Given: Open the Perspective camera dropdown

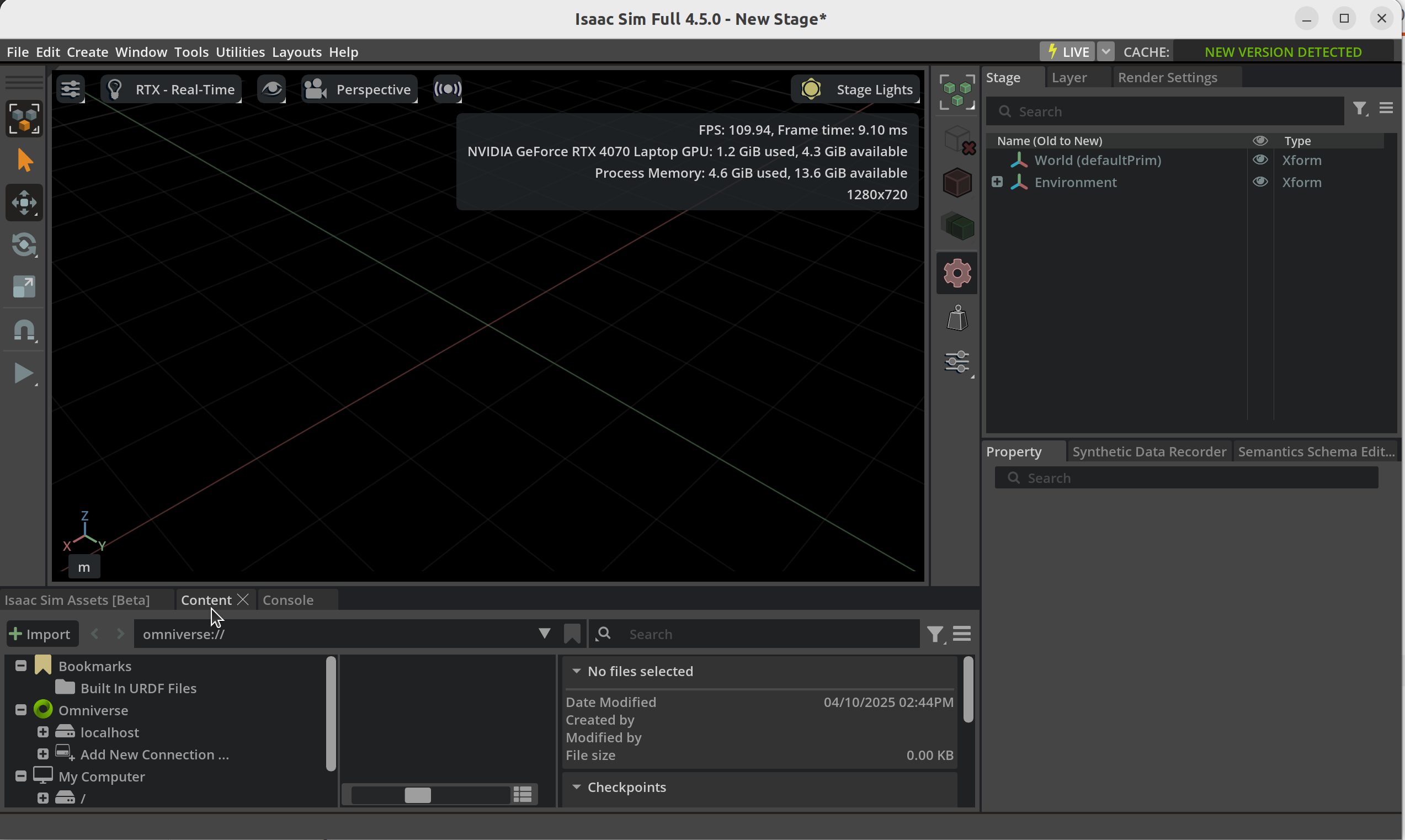Looking at the screenshot, I should click(359, 89).
